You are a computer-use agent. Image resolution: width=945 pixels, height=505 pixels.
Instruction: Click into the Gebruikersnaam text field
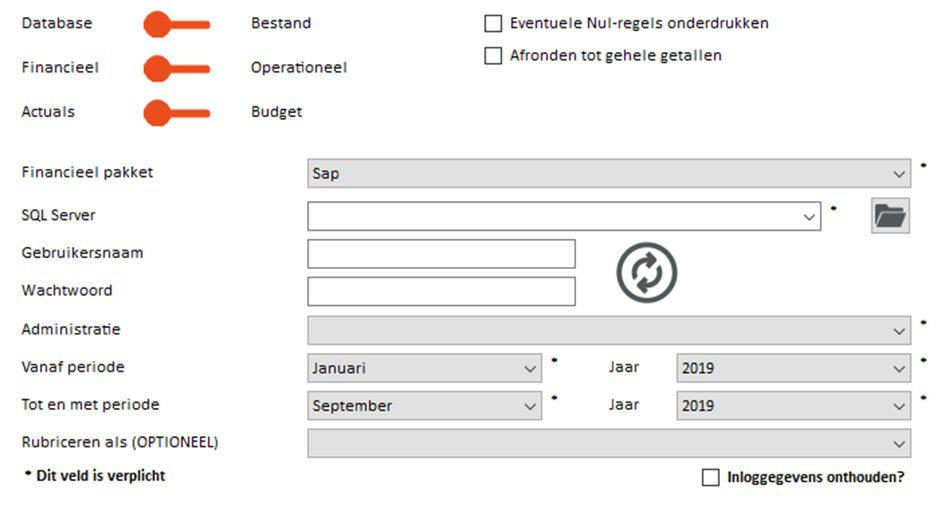click(441, 254)
